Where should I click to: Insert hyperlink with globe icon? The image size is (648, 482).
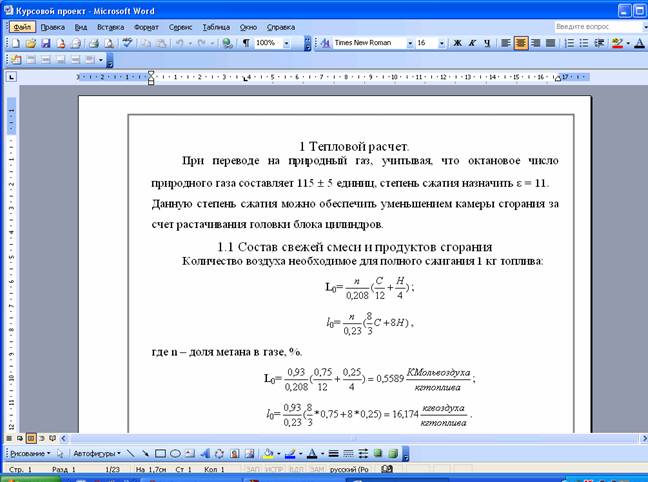coord(227,43)
